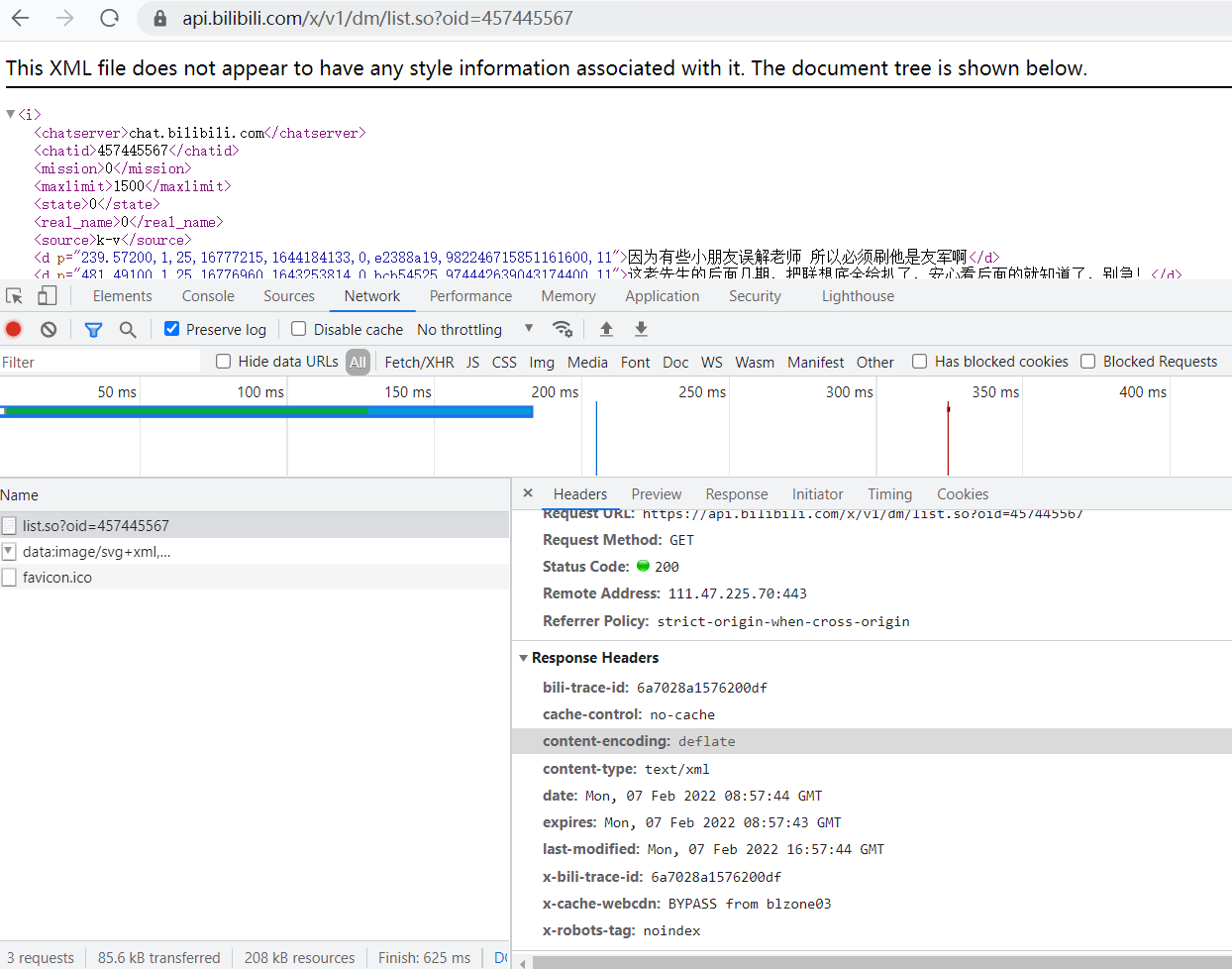Switch to the Console tab
The width and height of the screenshot is (1232, 969).
coord(208,296)
